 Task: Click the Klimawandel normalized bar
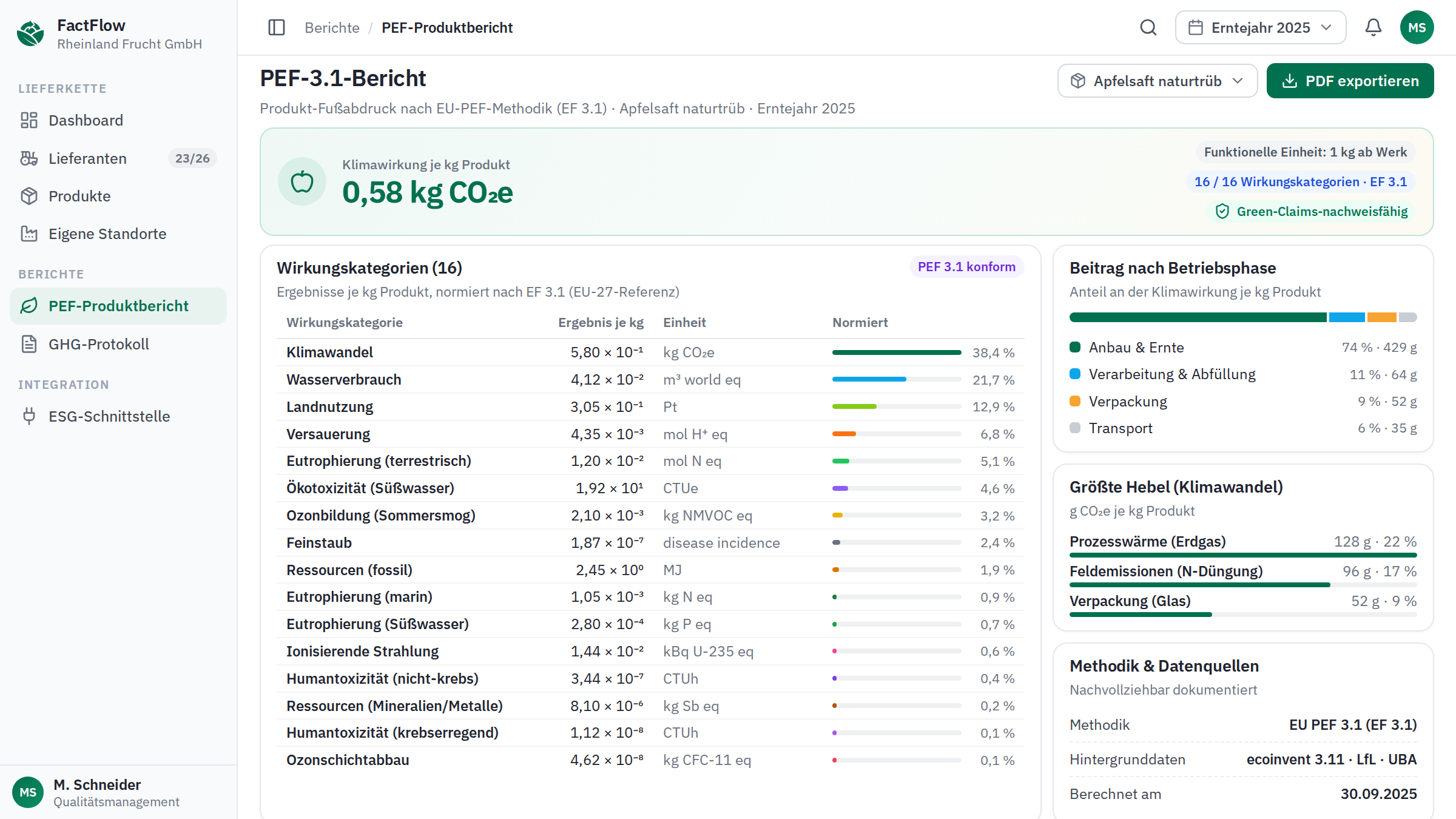[x=897, y=352]
